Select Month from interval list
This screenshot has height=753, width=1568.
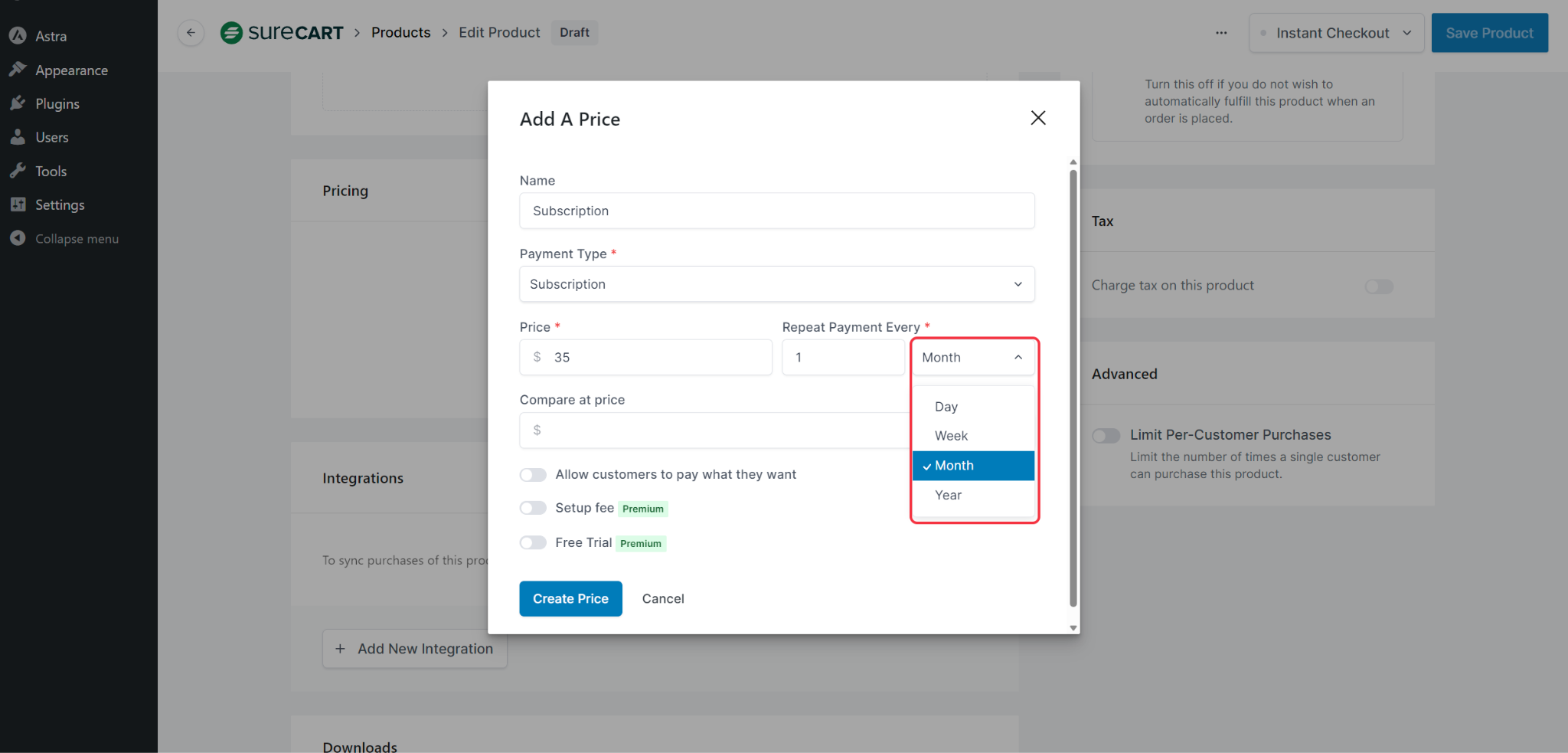point(973,466)
